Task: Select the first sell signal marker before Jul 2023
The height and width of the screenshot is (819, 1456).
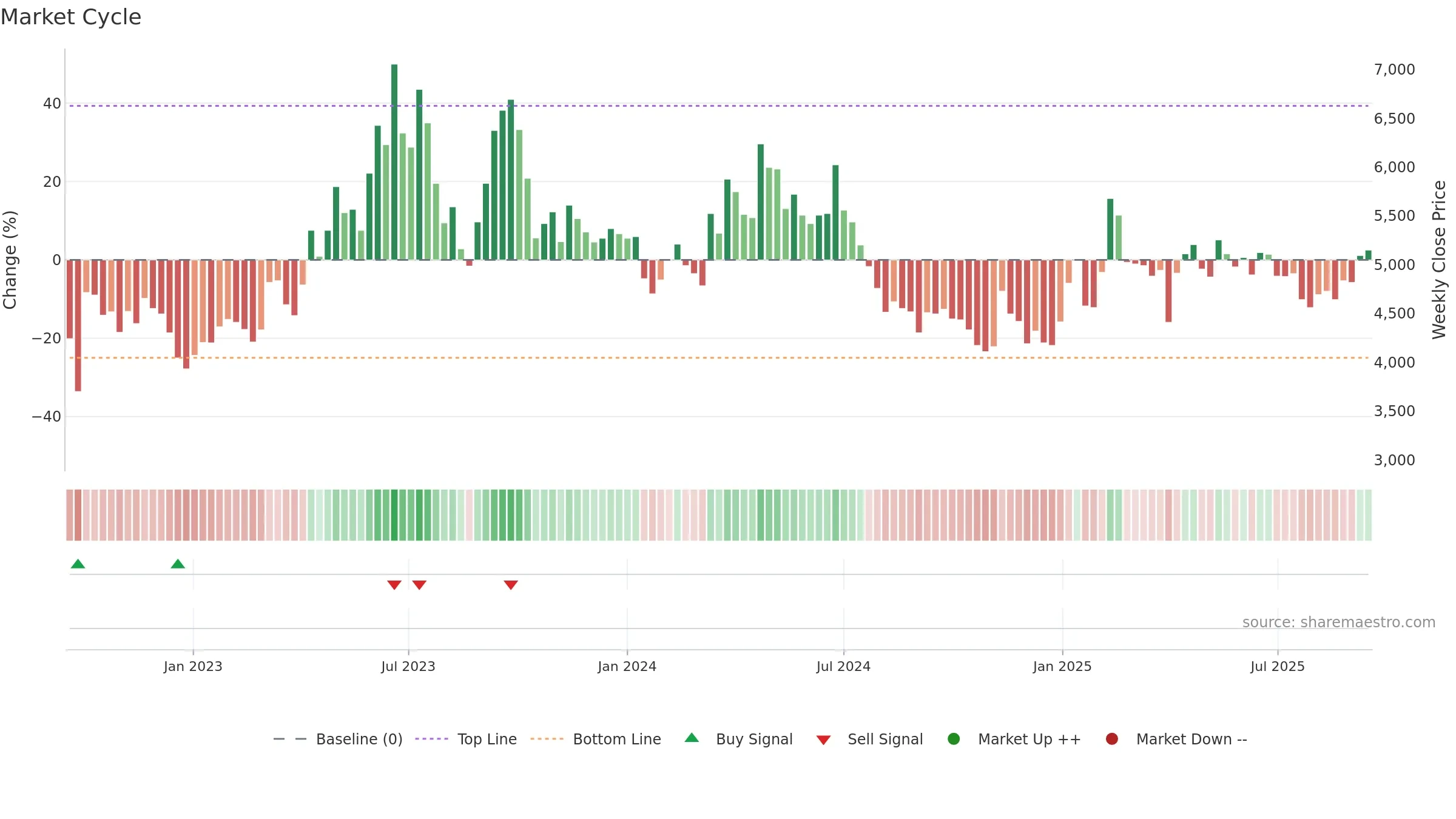Action: [x=394, y=585]
